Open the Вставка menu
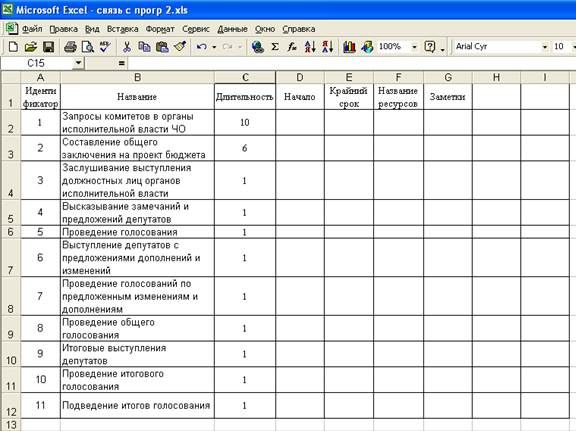 tap(122, 29)
